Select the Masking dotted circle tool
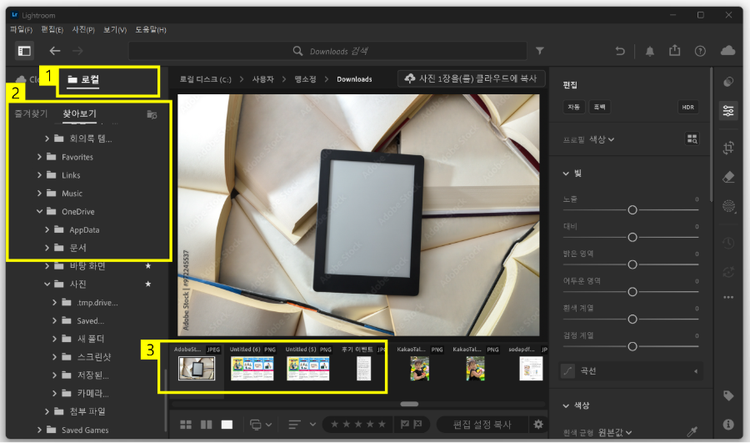Image resolution: width=750 pixels, height=443 pixels. click(728, 206)
